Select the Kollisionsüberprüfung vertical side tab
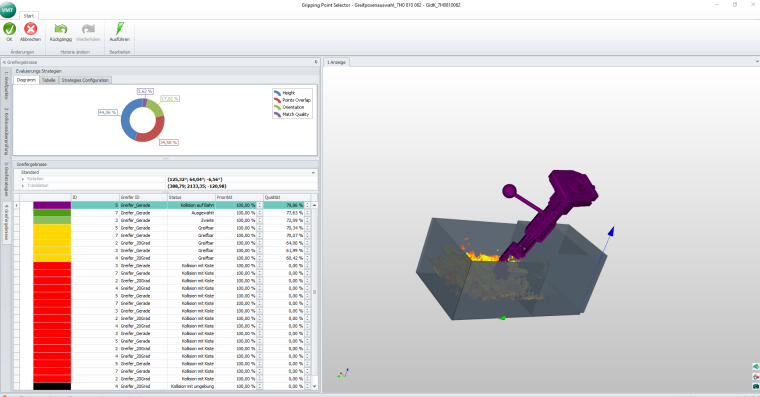The height and width of the screenshot is (397, 760). tap(7, 130)
